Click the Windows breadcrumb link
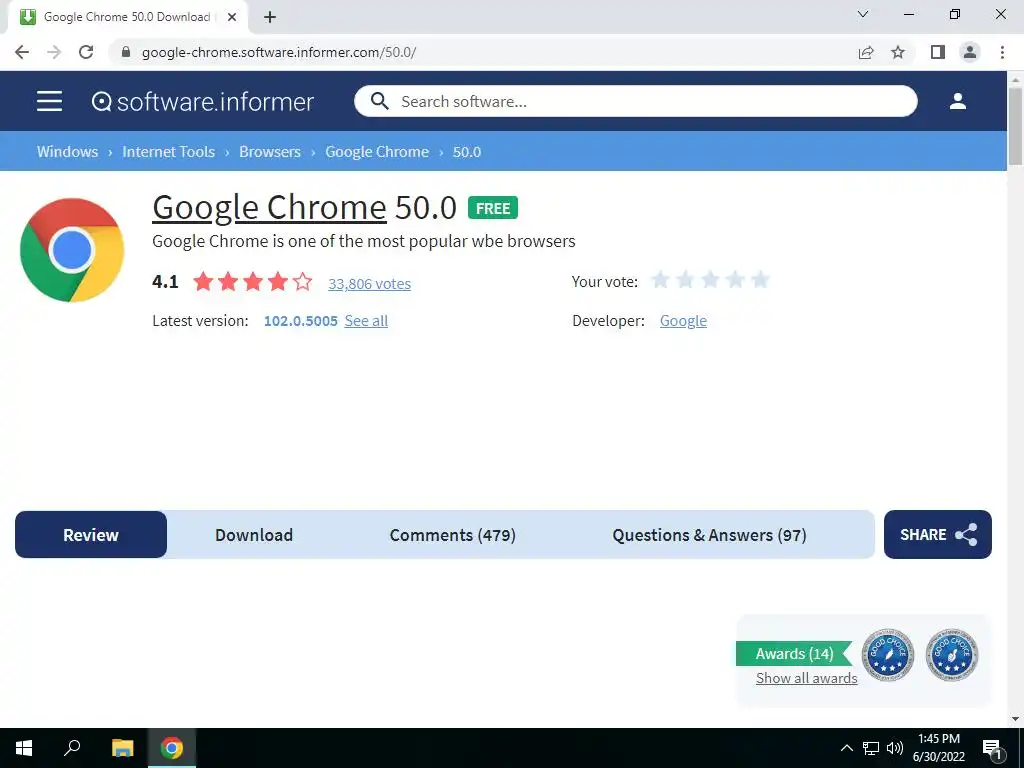This screenshot has height=768, width=1024. [67, 152]
